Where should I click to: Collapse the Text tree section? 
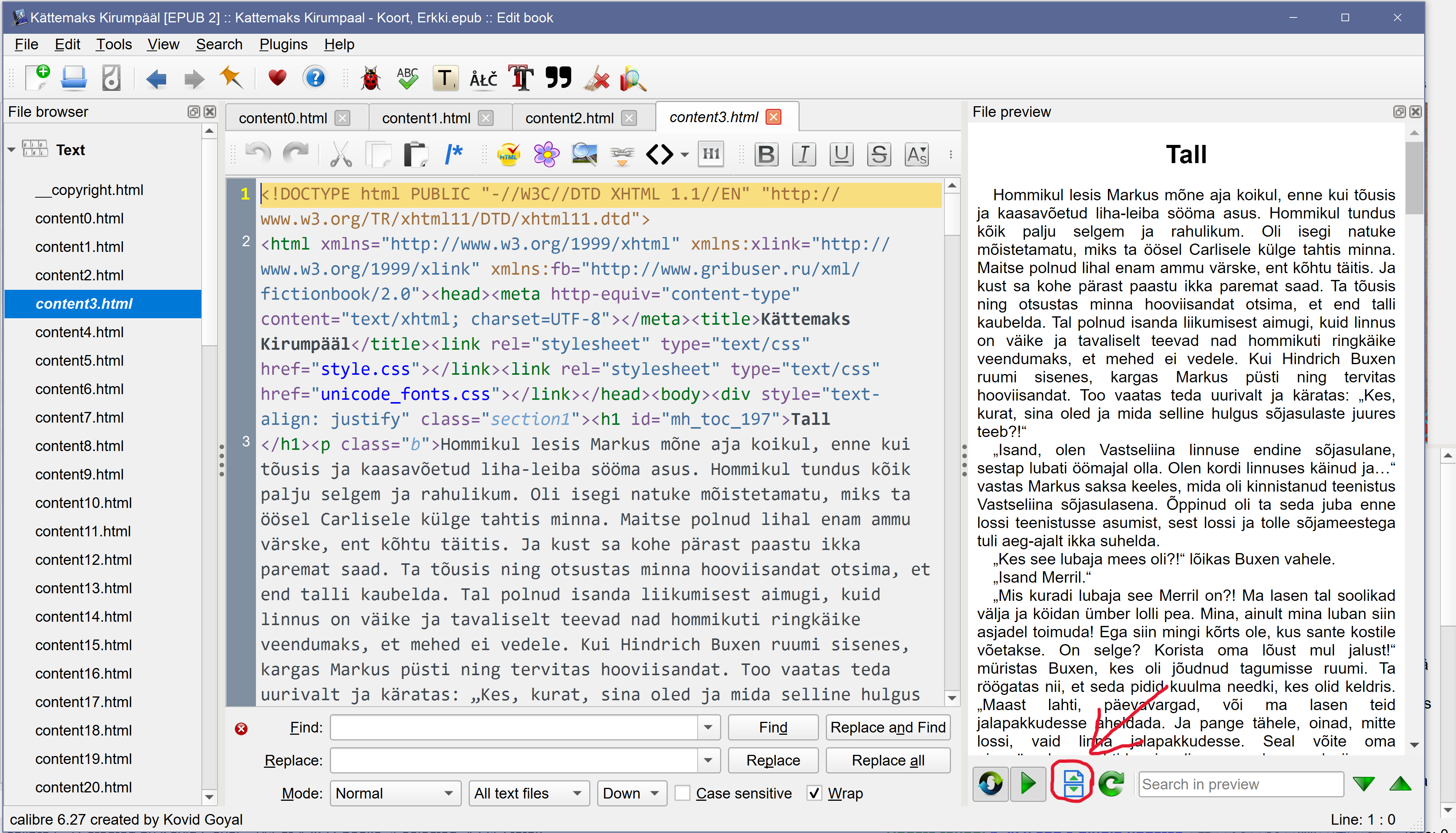click(11, 150)
